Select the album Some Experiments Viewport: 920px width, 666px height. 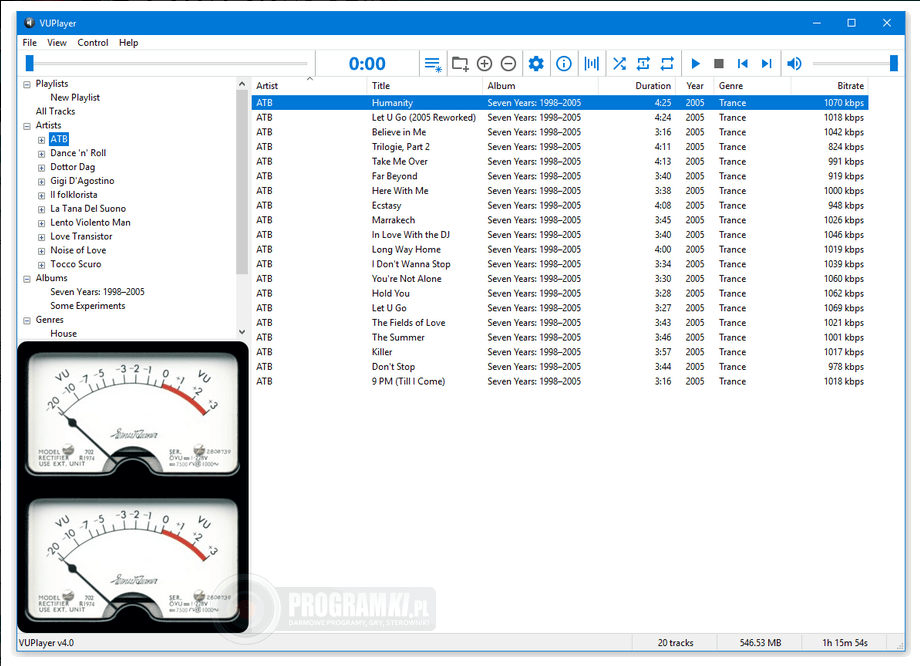click(87, 306)
